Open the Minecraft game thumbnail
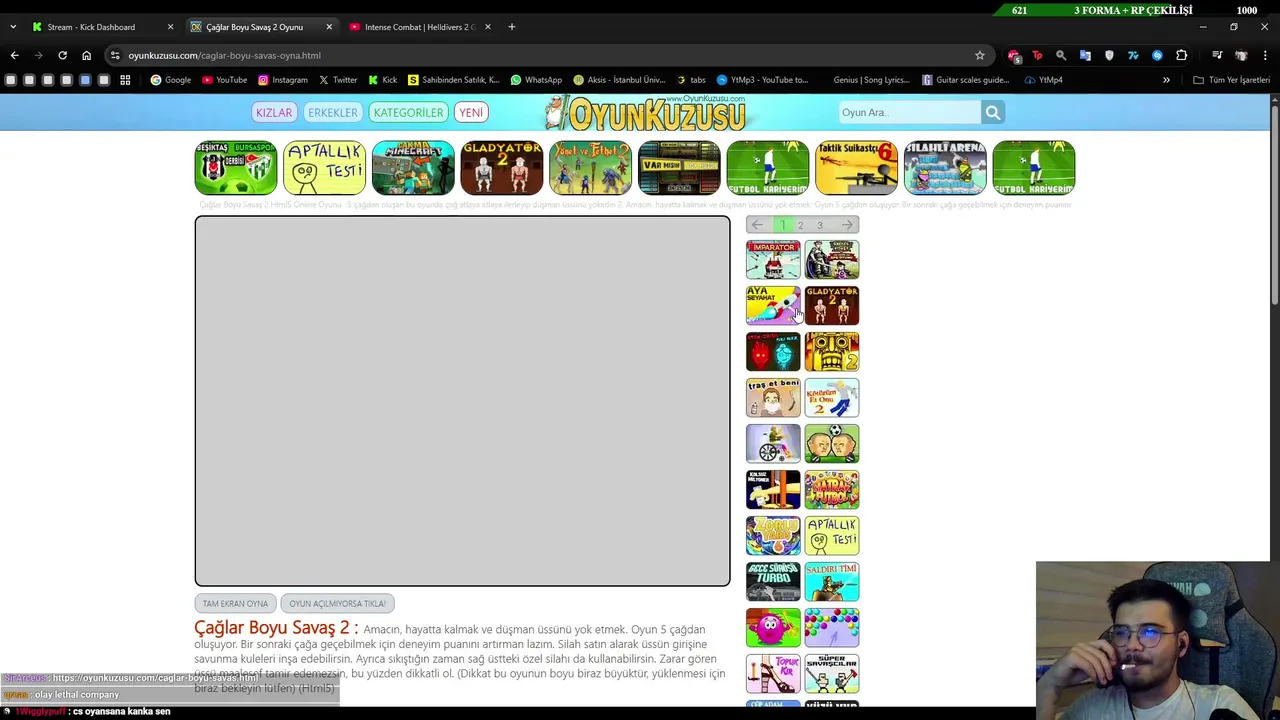The height and width of the screenshot is (720, 1280). coord(413,167)
